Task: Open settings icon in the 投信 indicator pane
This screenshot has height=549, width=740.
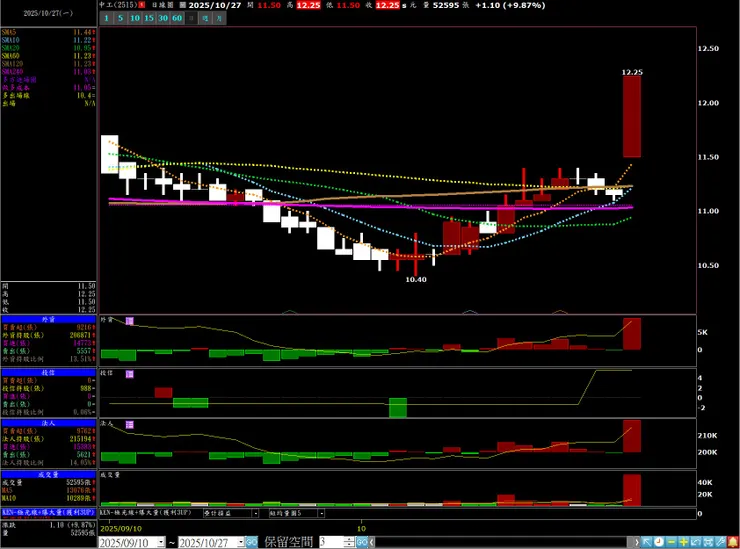Action: tap(130, 374)
